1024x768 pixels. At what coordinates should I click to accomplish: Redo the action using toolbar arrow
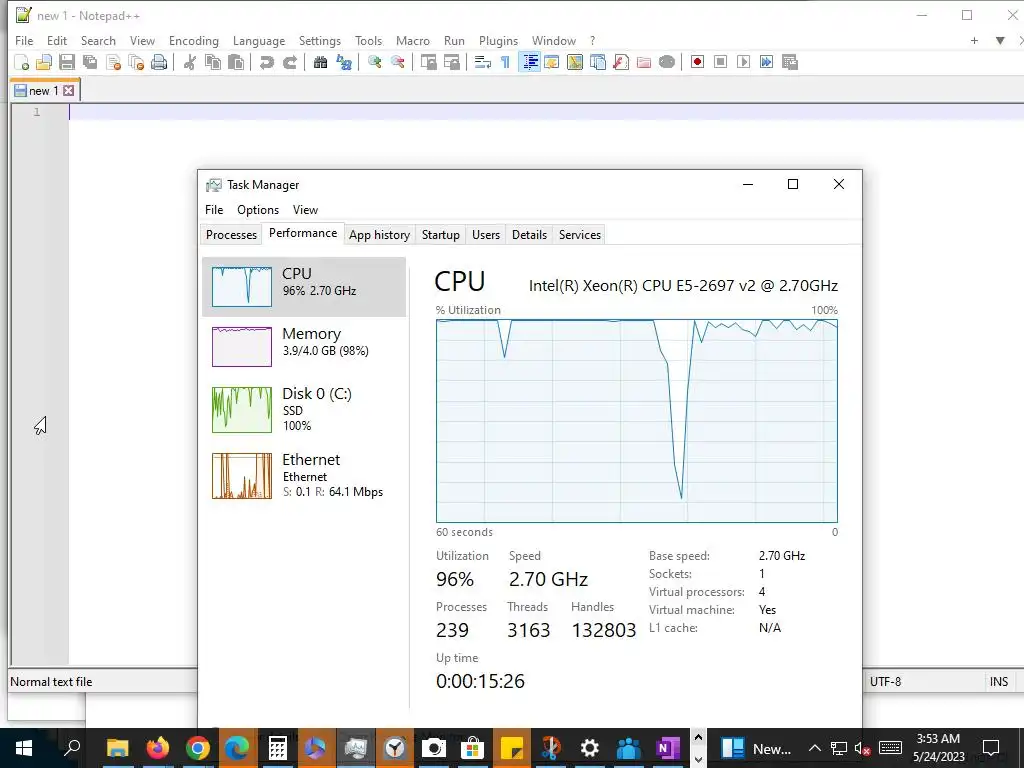[290, 62]
